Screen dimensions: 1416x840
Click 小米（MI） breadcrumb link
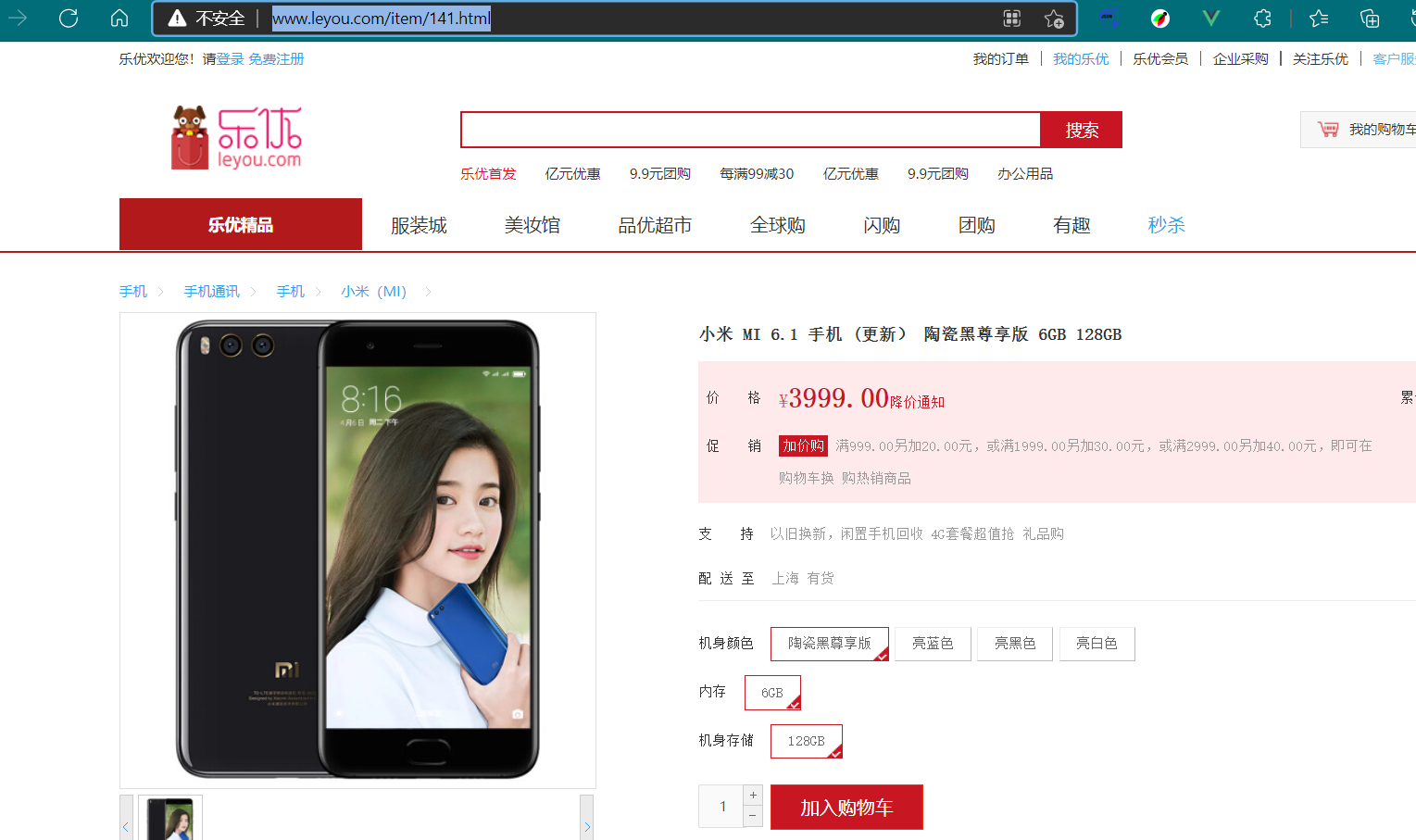(x=374, y=292)
